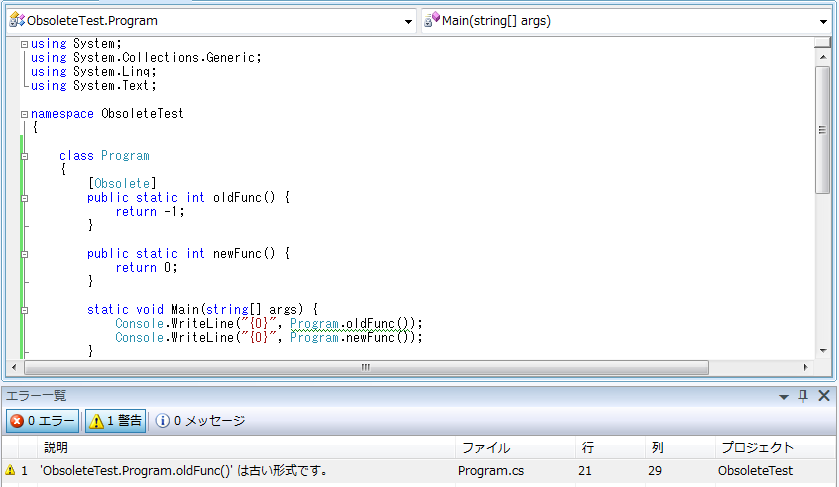Click the yellow warning icon in 警告 button
The height and width of the screenshot is (487, 839).
coord(96,422)
